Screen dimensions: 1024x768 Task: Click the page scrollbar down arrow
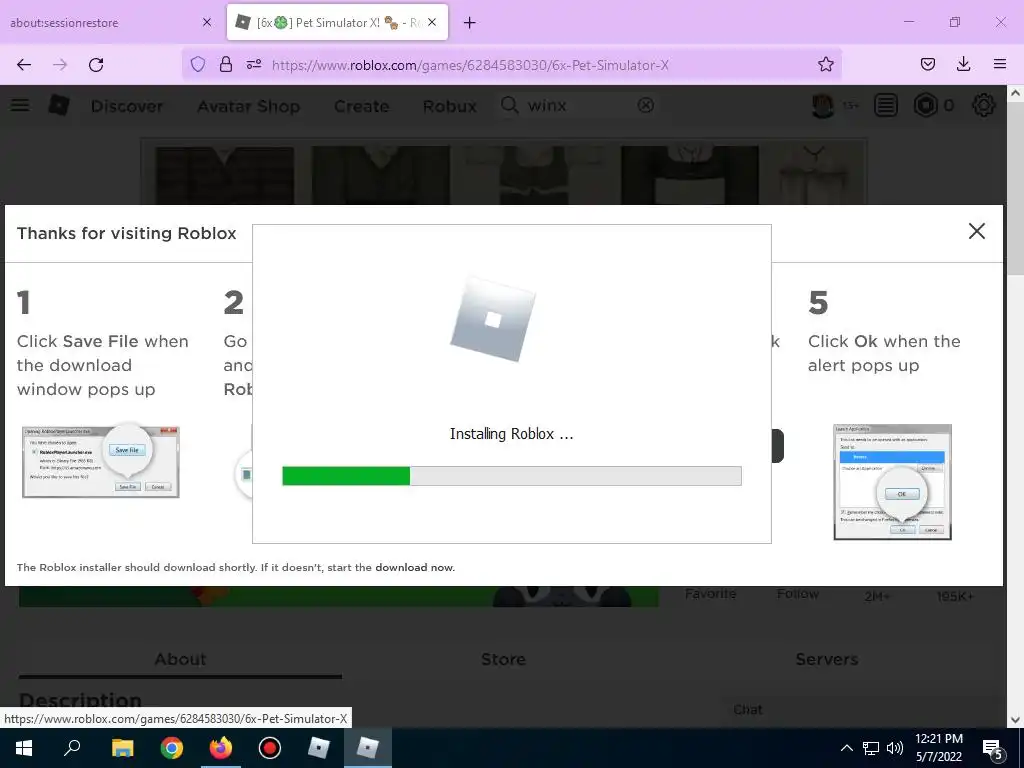tap(1015, 720)
